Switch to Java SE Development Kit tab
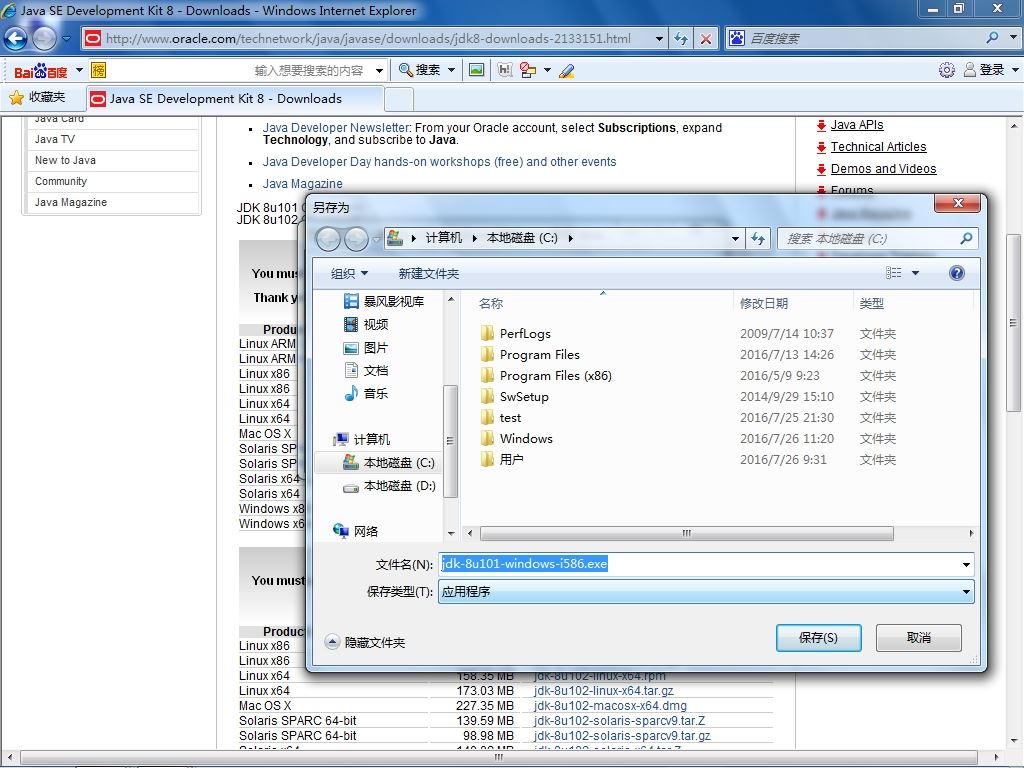1024x768 pixels. 235,99
